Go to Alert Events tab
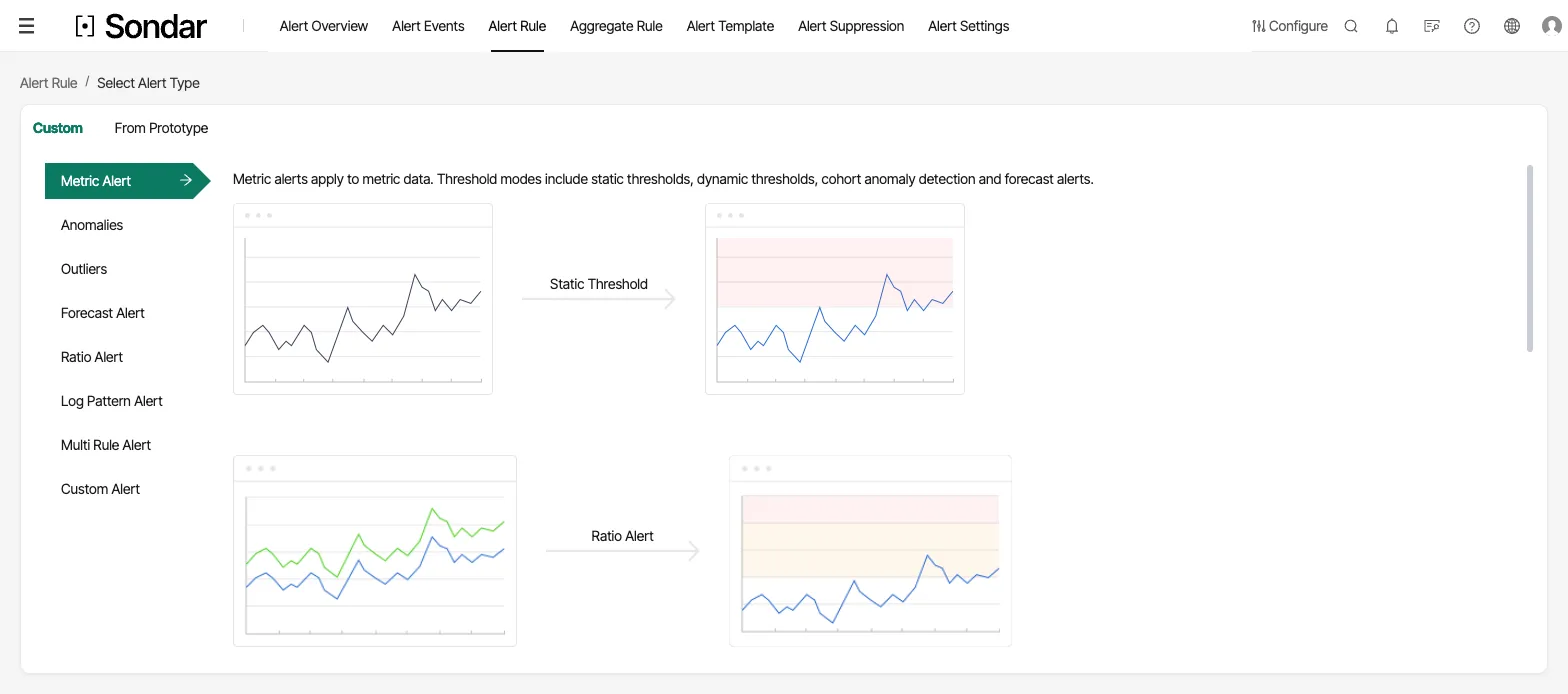This screenshot has height=694, width=1568. (x=428, y=26)
